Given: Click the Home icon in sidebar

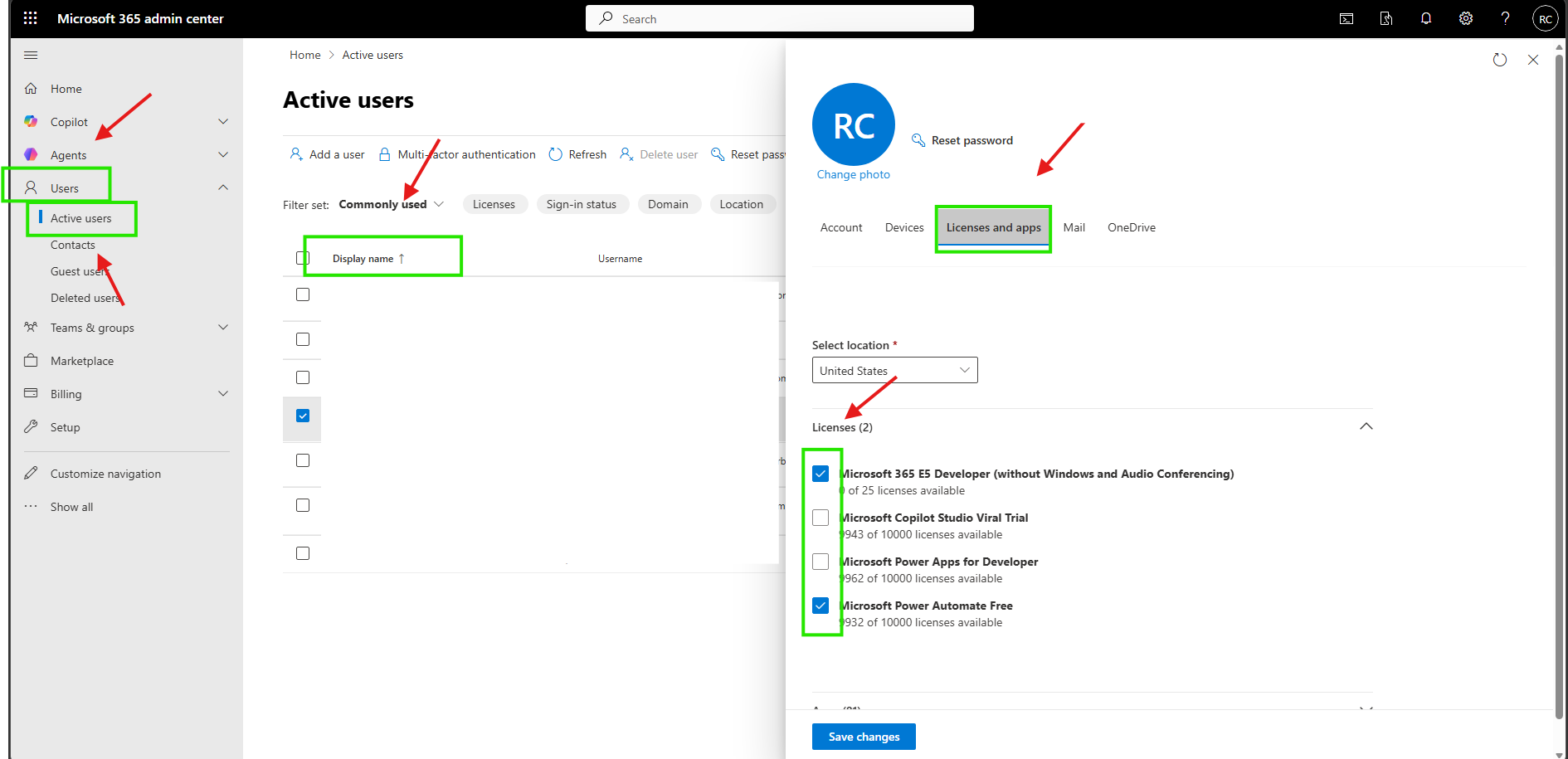Looking at the screenshot, I should coord(31,89).
